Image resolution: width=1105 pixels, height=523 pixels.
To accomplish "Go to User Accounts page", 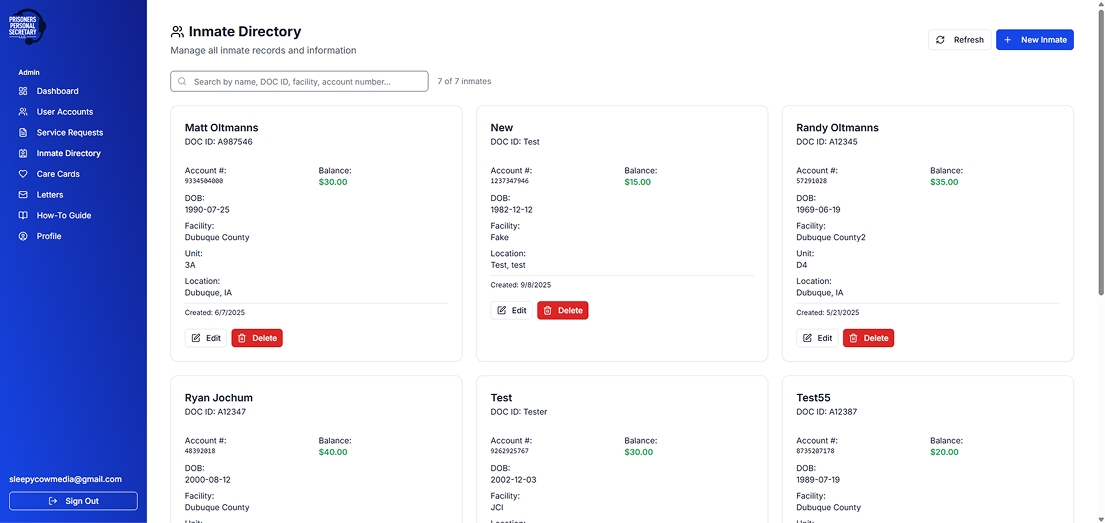I will pos(64,112).
